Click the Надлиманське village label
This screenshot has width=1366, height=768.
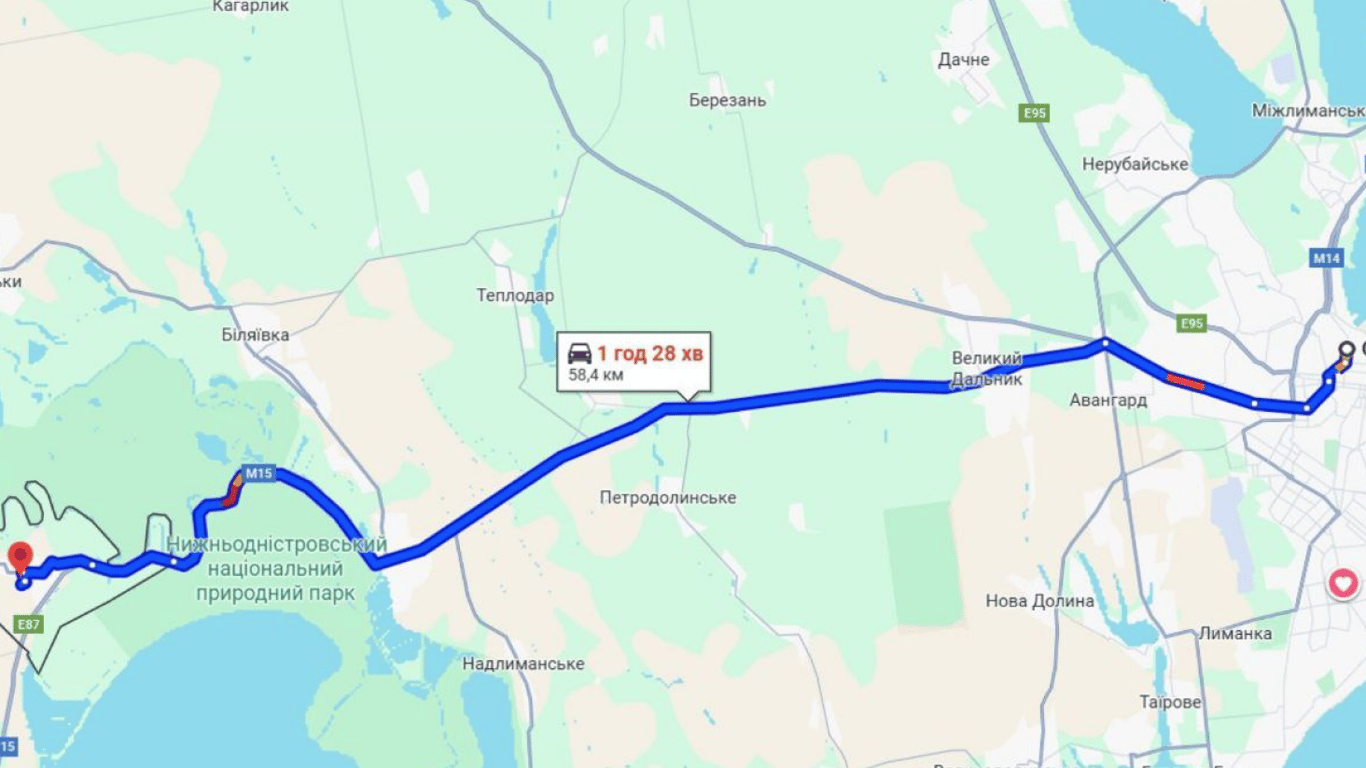click(523, 664)
